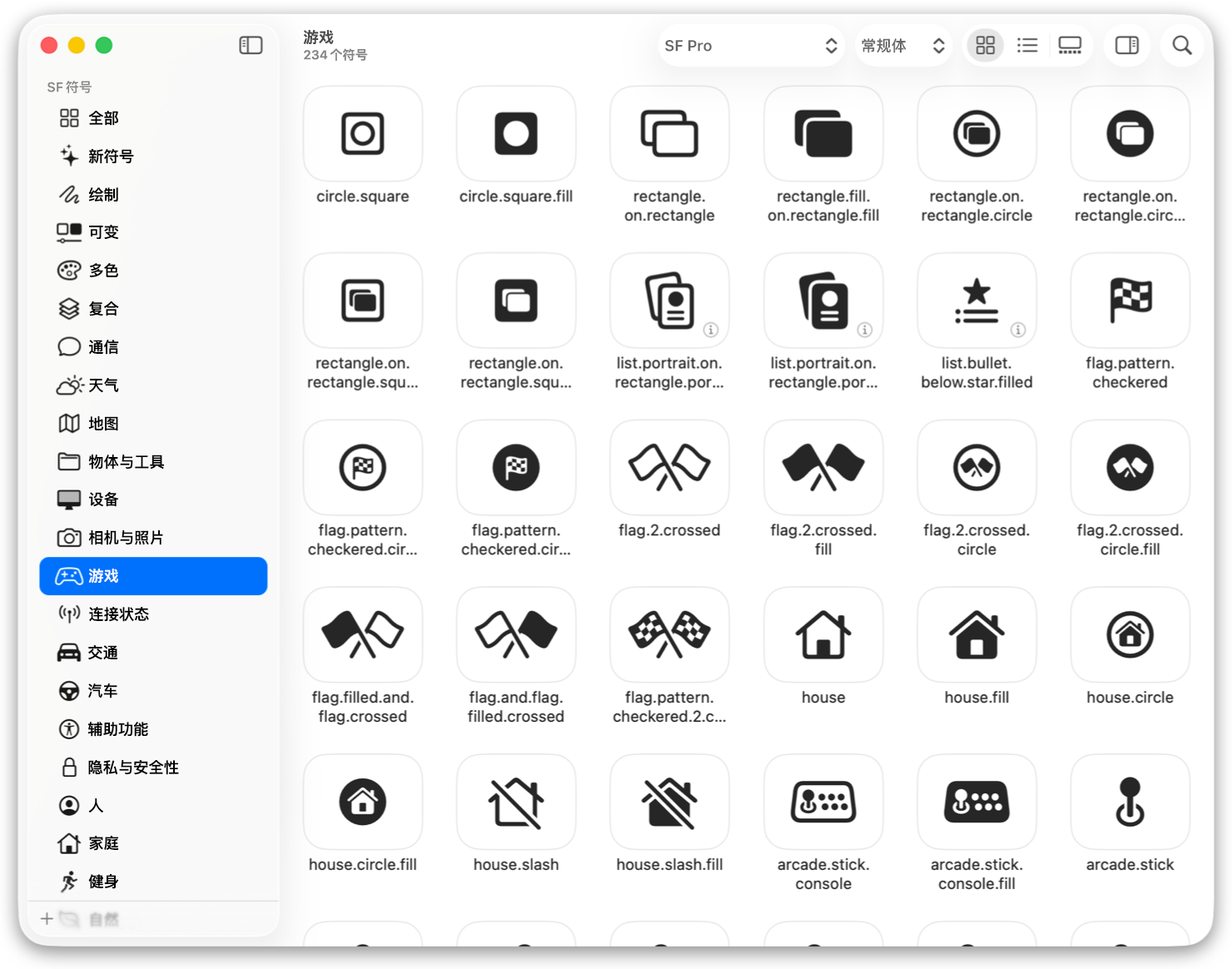Go to the 连接状态 category
This screenshot has height=969, width=1232.
pos(153,614)
